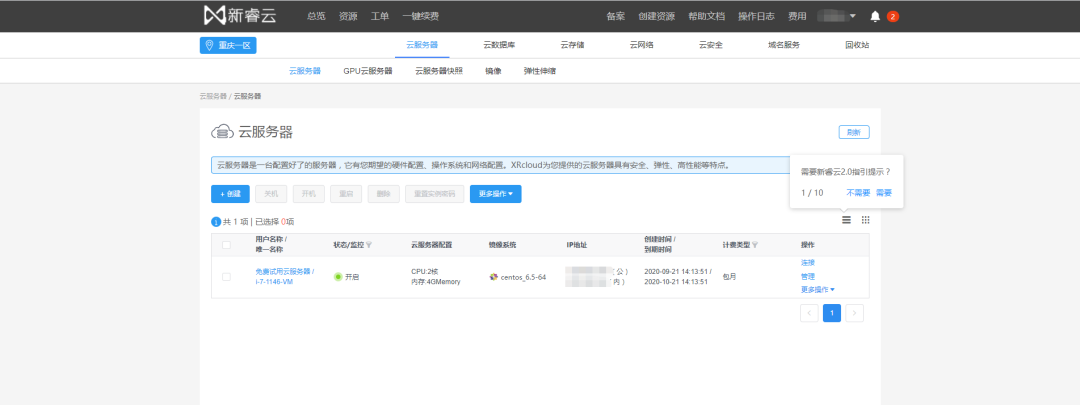The image size is (1080, 405).
Task: Open 创建资源 in top bar
Action: click(x=656, y=17)
